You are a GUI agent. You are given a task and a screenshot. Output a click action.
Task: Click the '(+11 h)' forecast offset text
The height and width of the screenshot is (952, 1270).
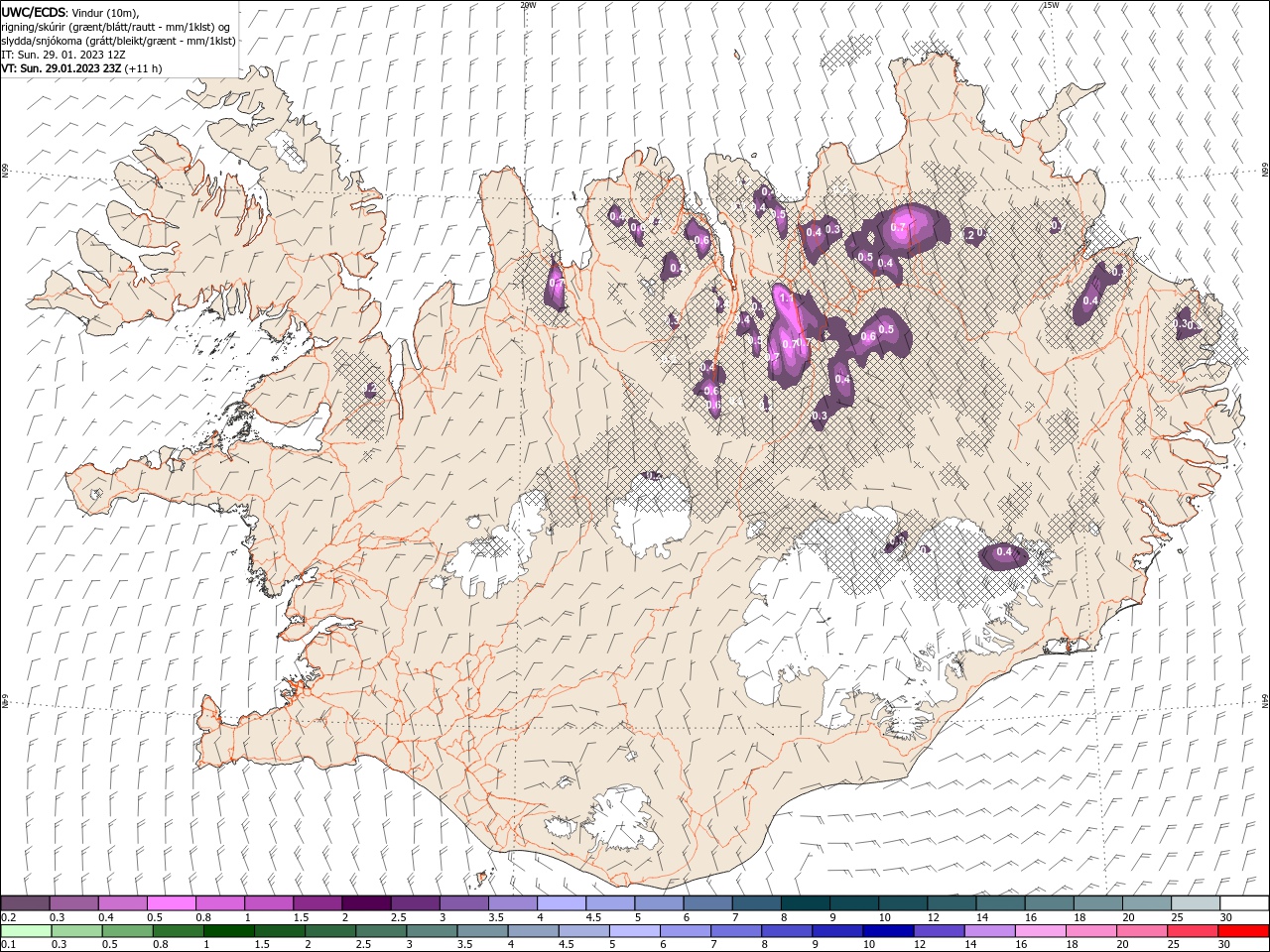(x=144, y=68)
